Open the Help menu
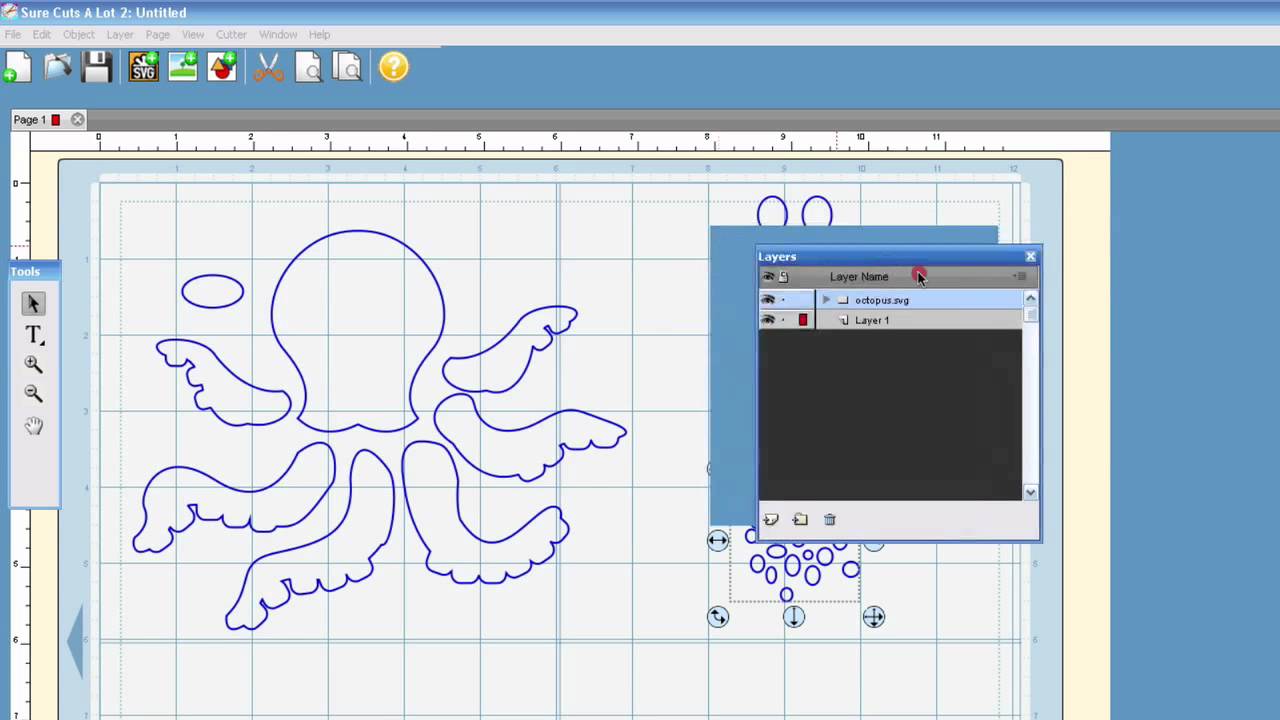1280x720 pixels. (x=319, y=35)
